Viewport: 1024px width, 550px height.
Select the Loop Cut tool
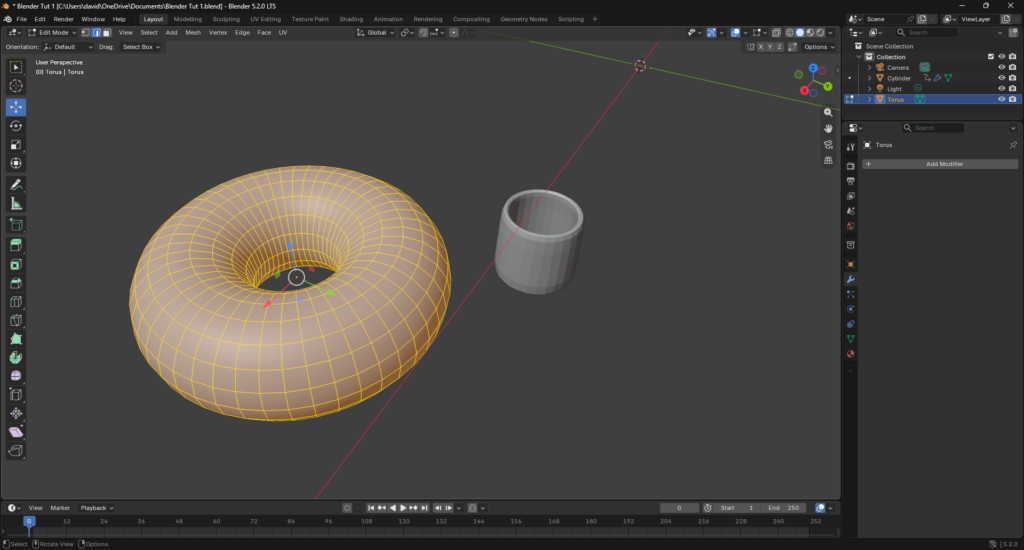click(x=16, y=302)
